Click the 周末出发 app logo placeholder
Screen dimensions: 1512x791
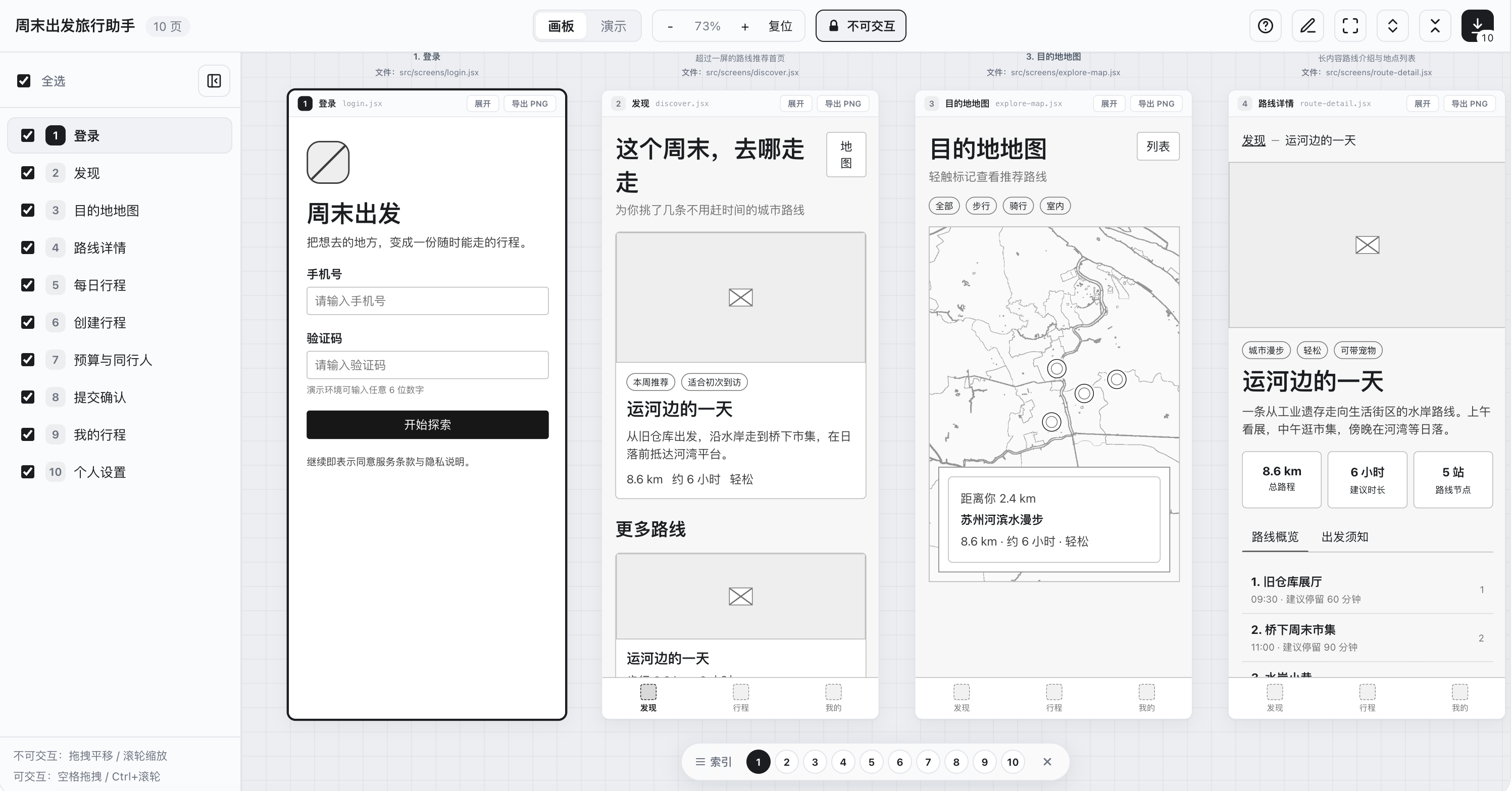(x=328, y=162)
